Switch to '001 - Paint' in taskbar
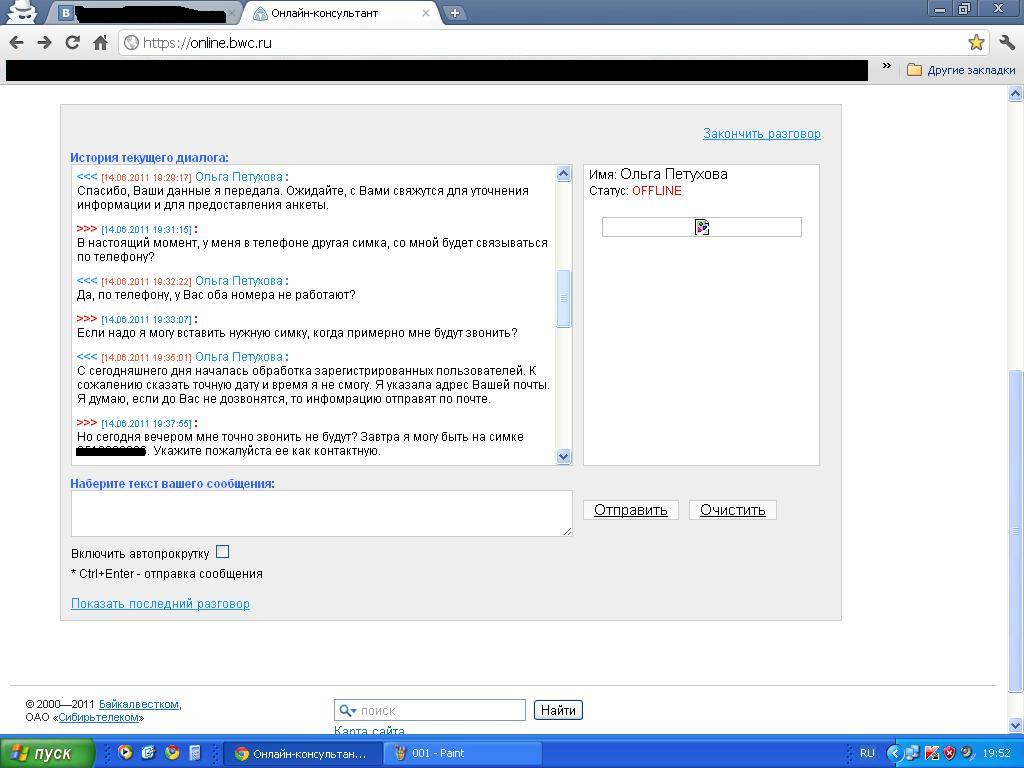This screenshot has width=1024, height=768. point(461,753)
